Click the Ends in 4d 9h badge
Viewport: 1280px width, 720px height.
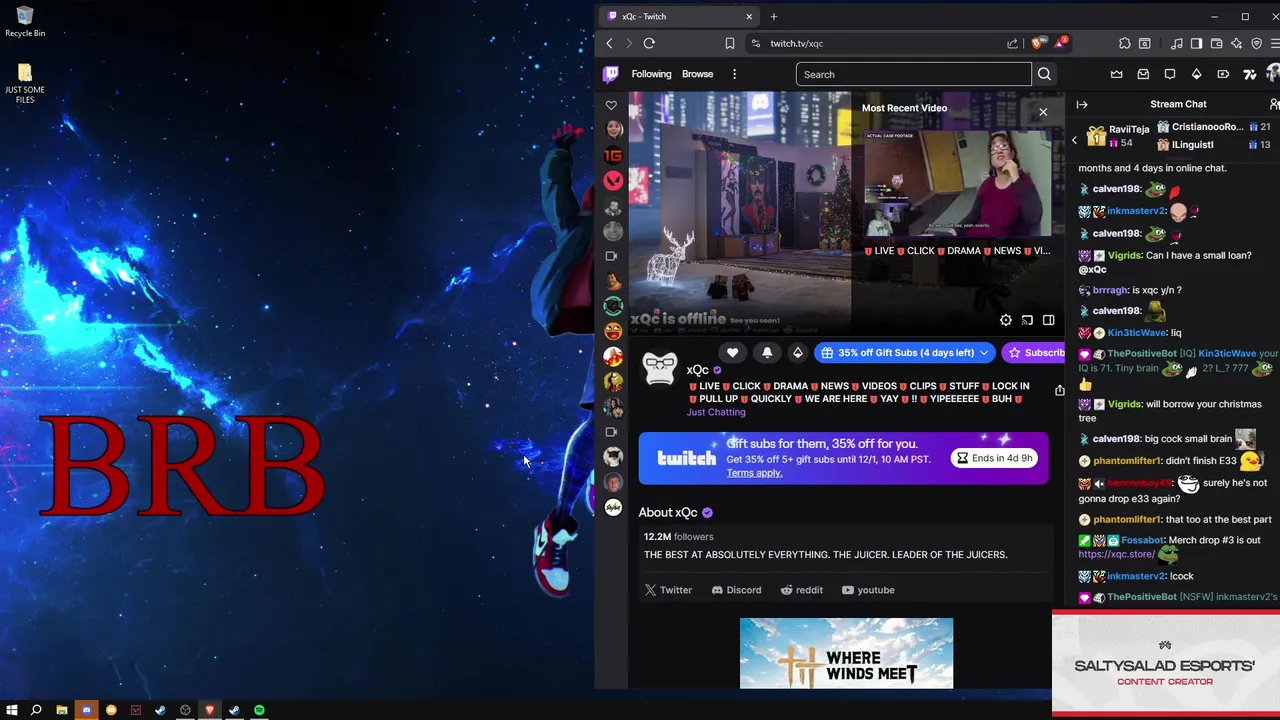tap(994, 458)
